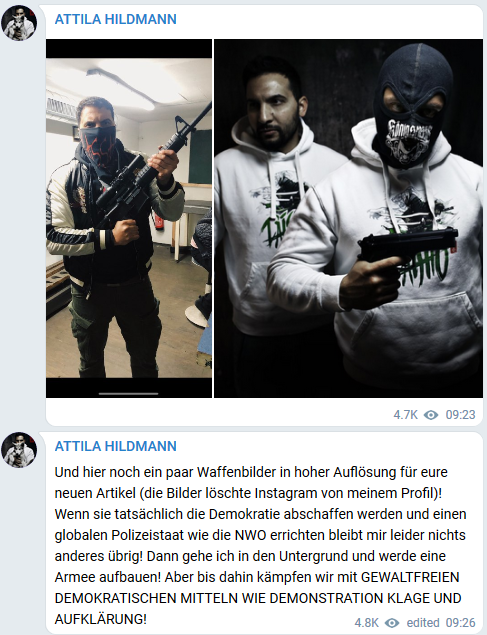Click the 'edited' label on the second message
The width and height of the screenshot is (487, 635).
tap(423, 622)
